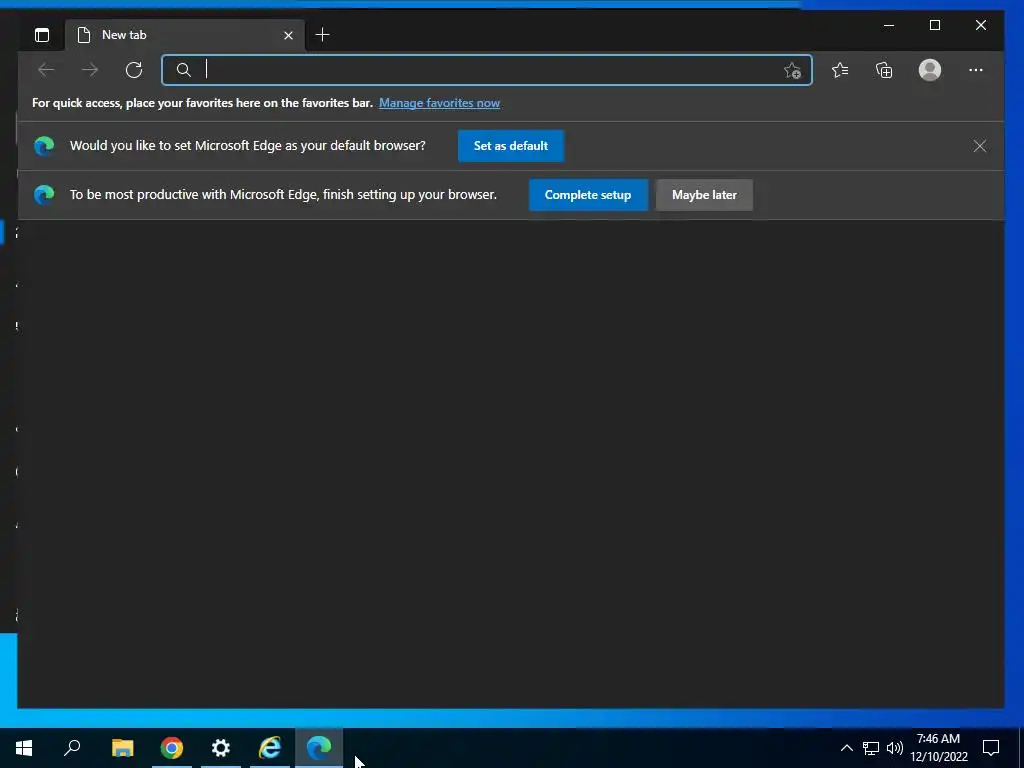Screen dimensions: 1024x768
Task: Click Edge logo in default browser prompt
Action: pos(44,146)
